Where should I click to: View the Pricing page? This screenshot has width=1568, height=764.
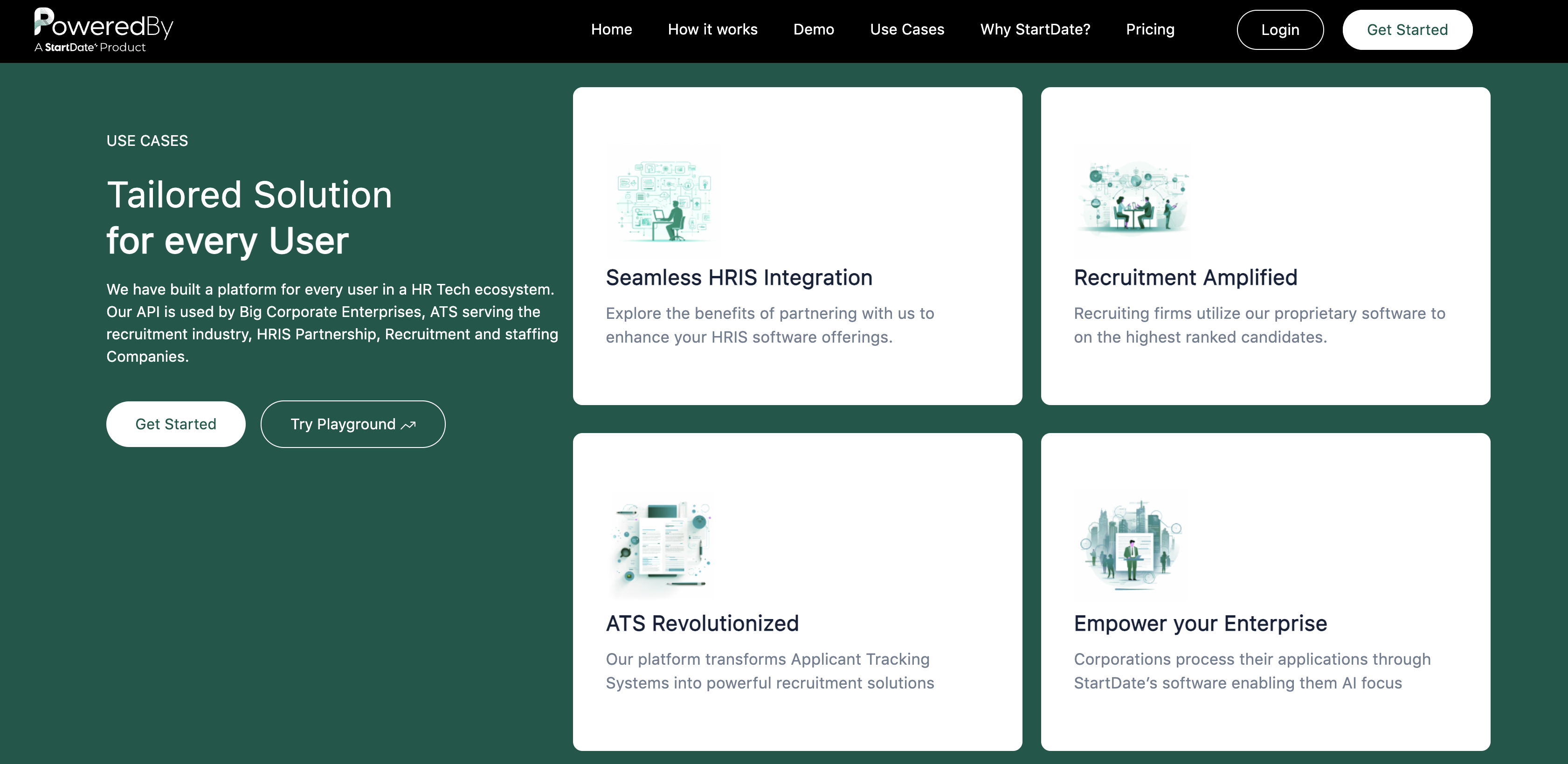point(1150,29)
